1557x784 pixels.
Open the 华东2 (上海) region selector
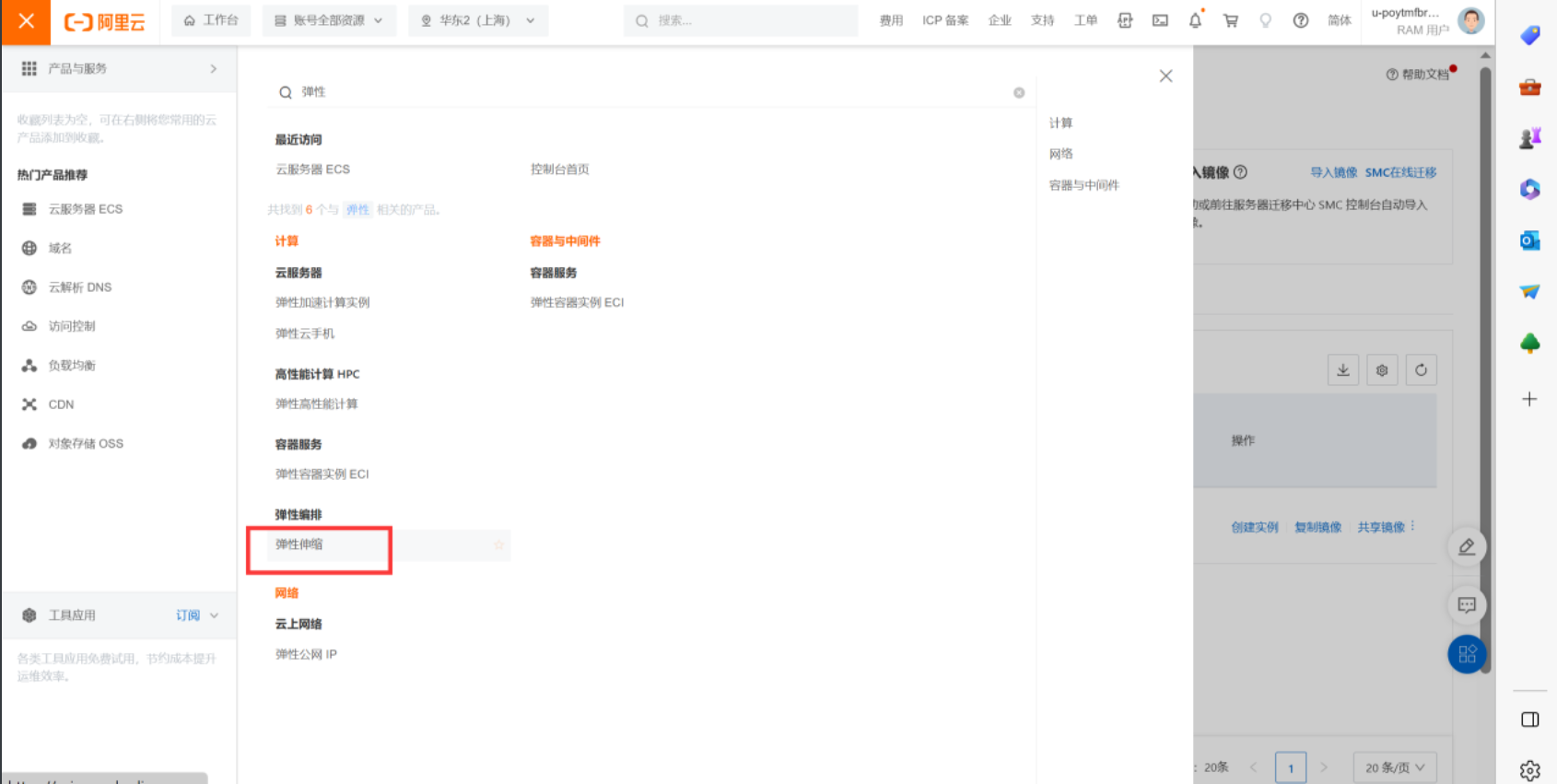(477, 20)
